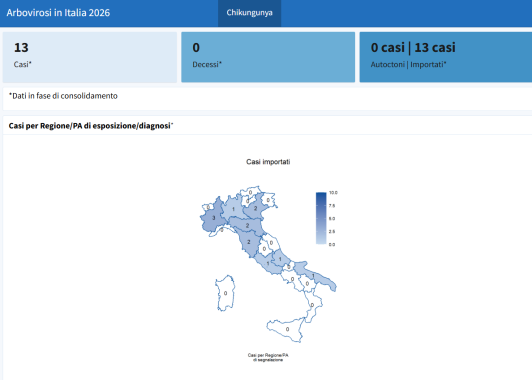Click the Veneto region showing 2 cases

point(255,207)
